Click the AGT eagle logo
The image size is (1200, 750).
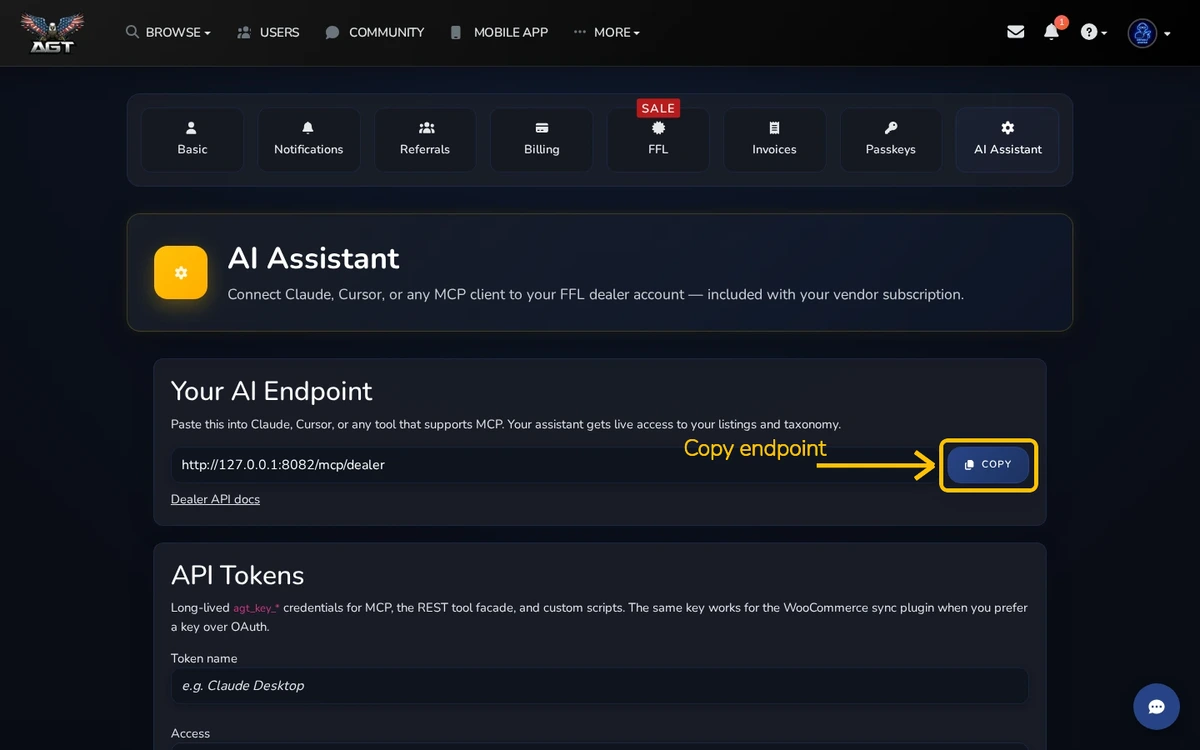(52, 32)
